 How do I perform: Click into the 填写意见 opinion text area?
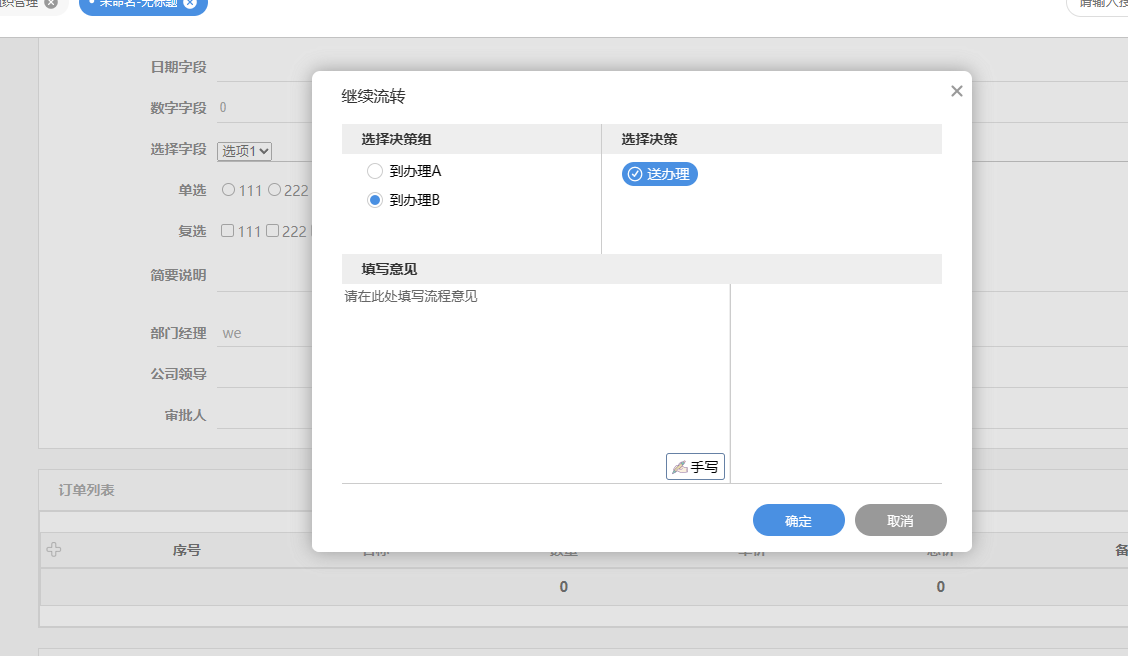[x=535, y=370]
